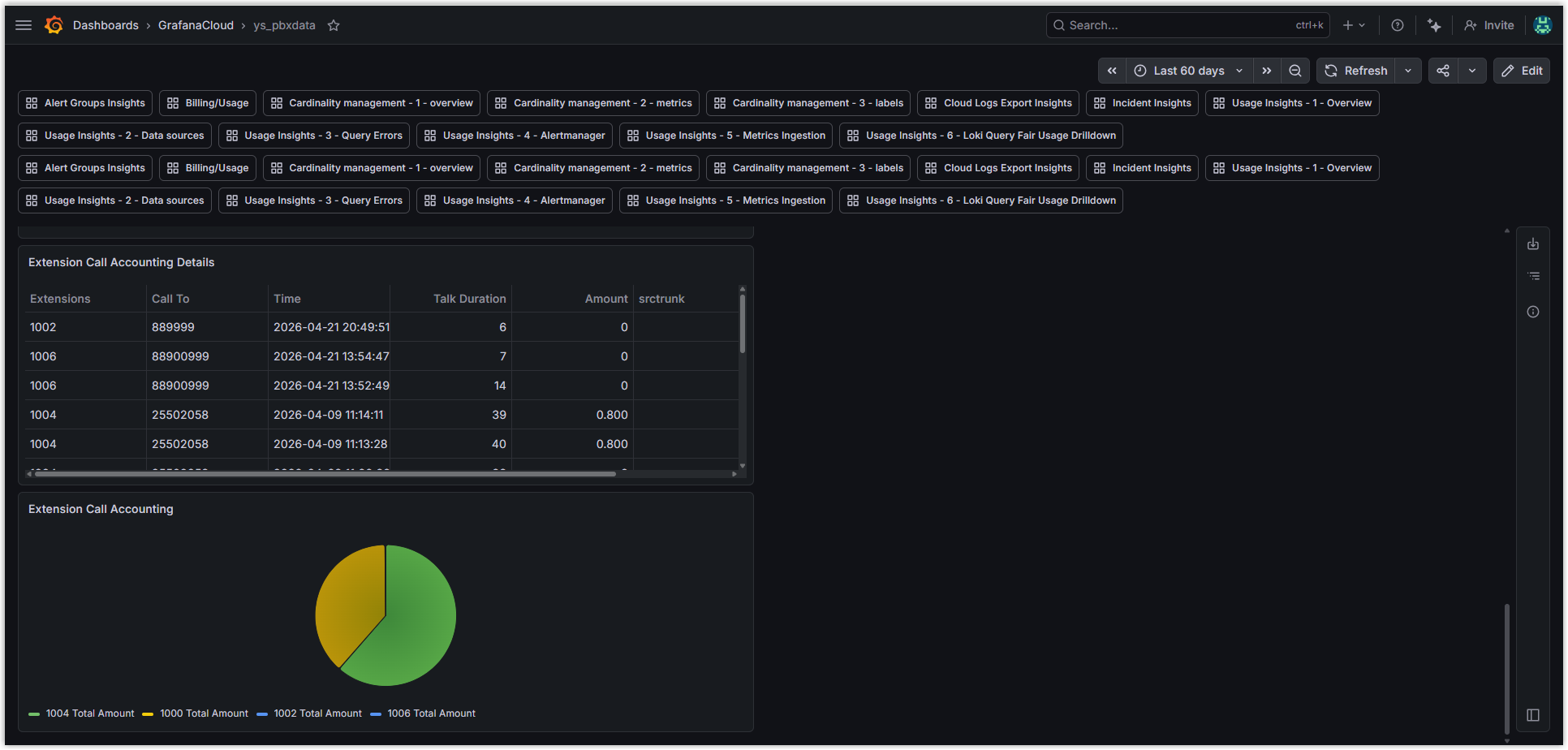
Task: Open the outline icon in the right sidebar
Action: click(1533, 277)
